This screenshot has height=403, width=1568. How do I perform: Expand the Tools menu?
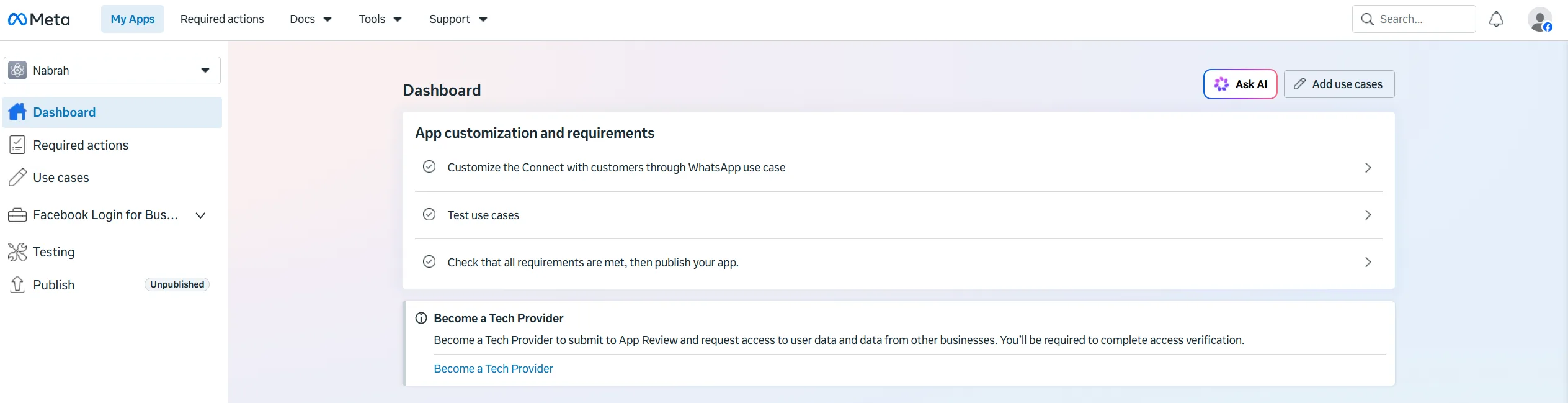point(380,19)
